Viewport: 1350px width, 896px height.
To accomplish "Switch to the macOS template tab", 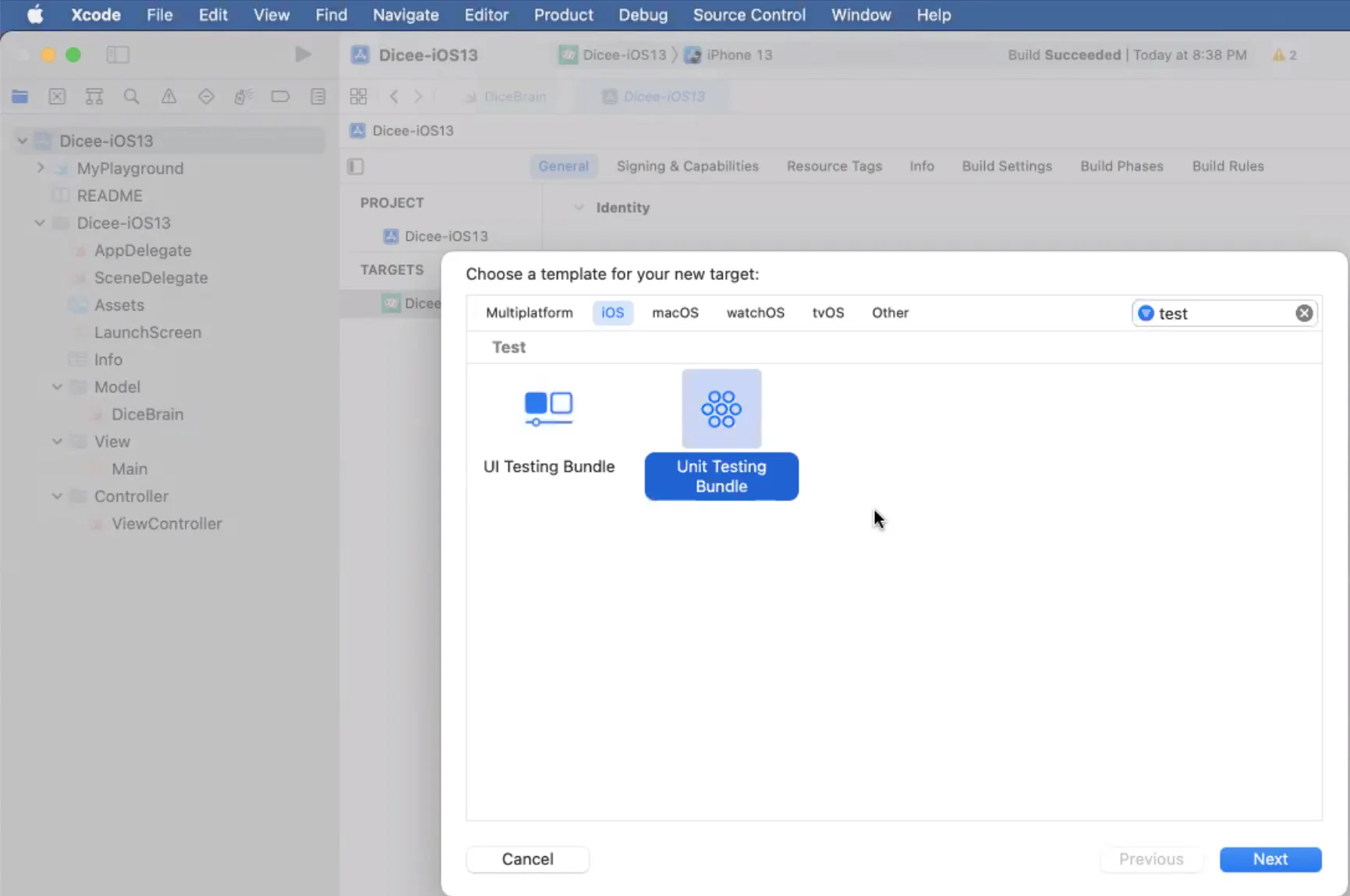I will 675,313.
